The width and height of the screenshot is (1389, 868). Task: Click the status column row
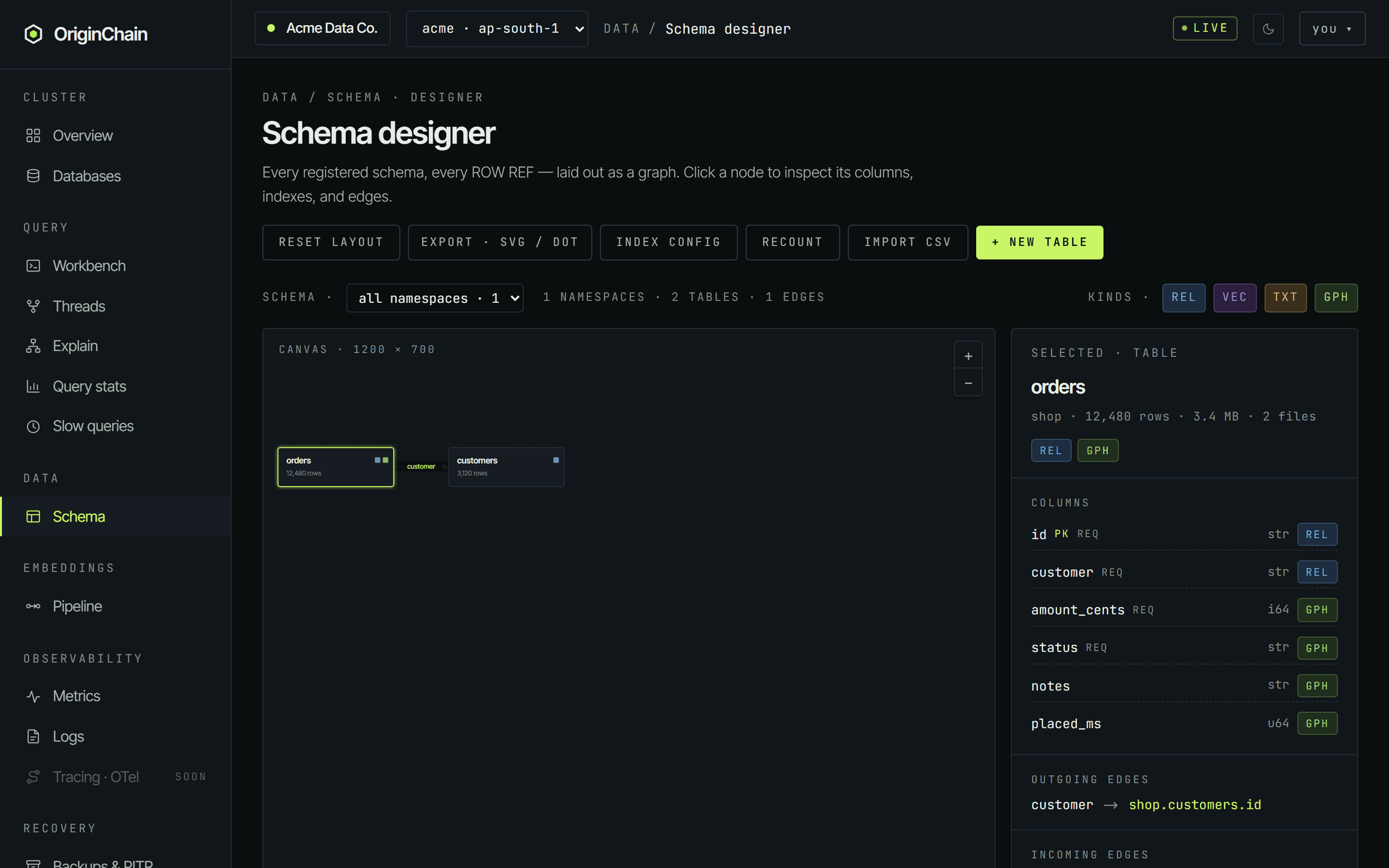point(1185,648)
